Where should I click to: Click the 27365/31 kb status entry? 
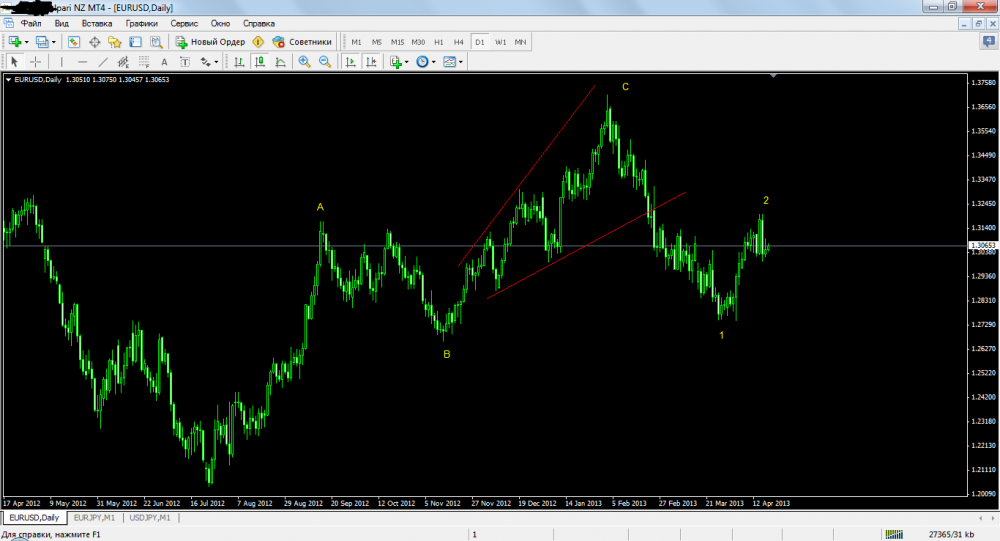(952, 535)
